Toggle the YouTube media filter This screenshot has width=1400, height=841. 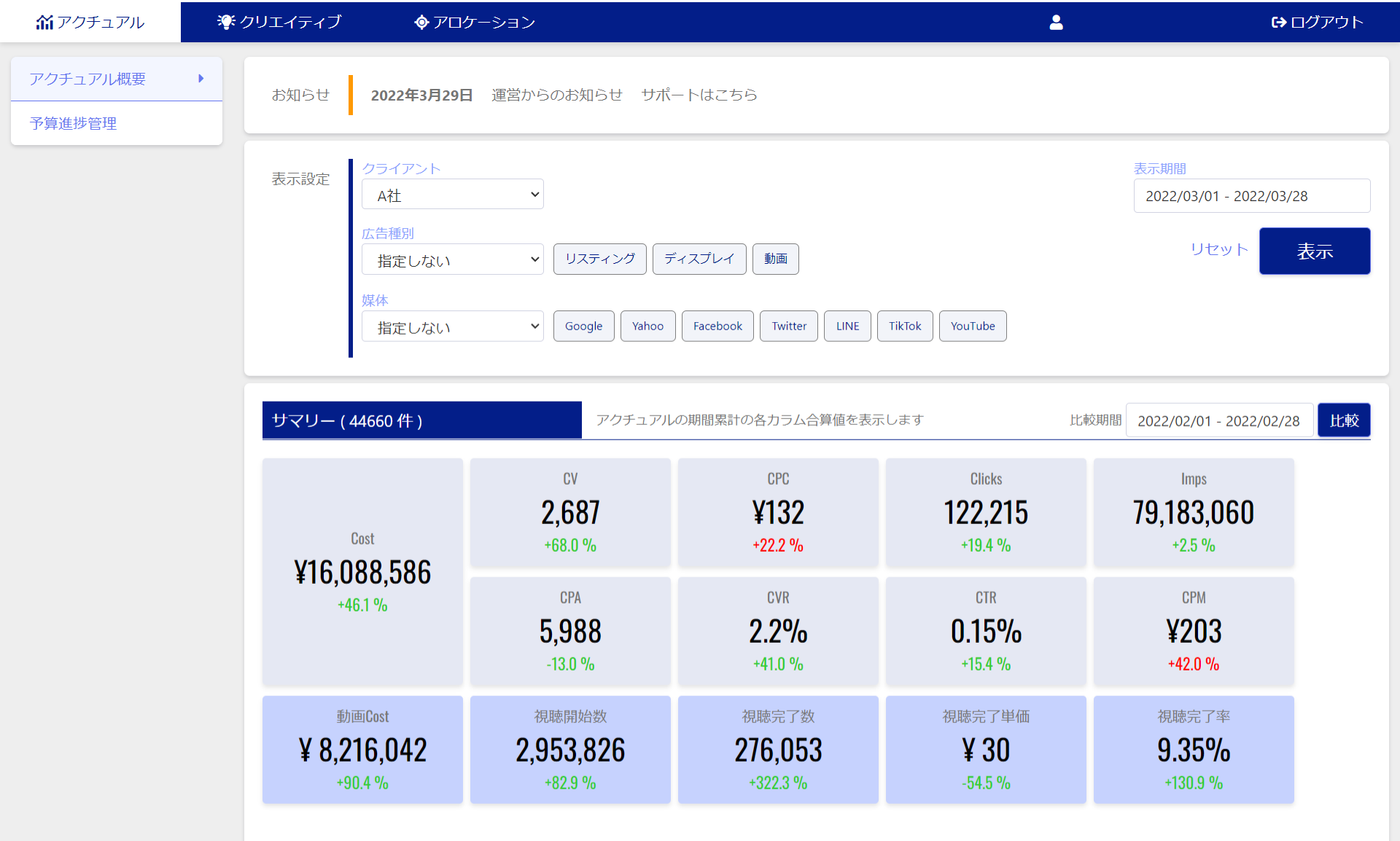972,326
